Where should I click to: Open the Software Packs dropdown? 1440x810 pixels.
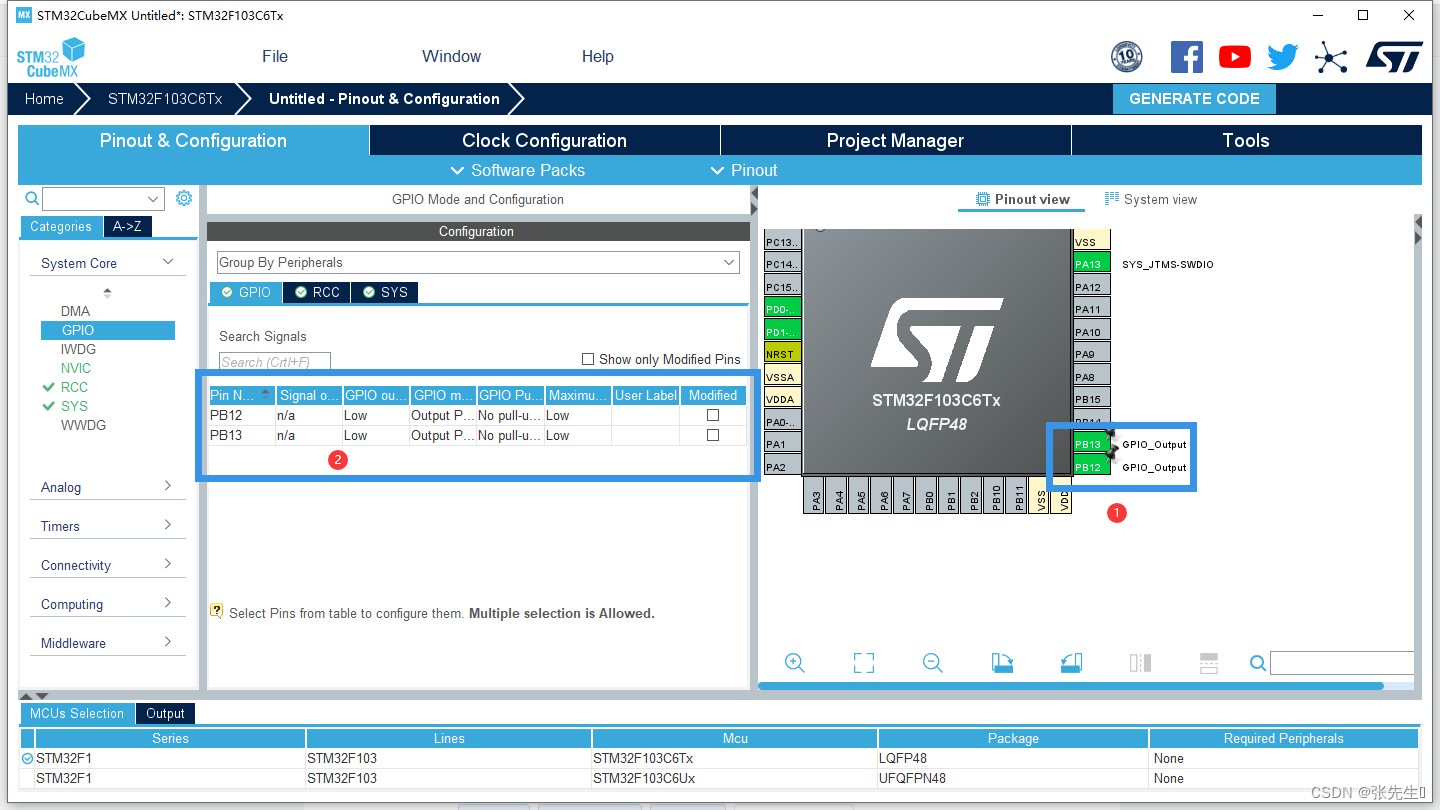point(517,170)
